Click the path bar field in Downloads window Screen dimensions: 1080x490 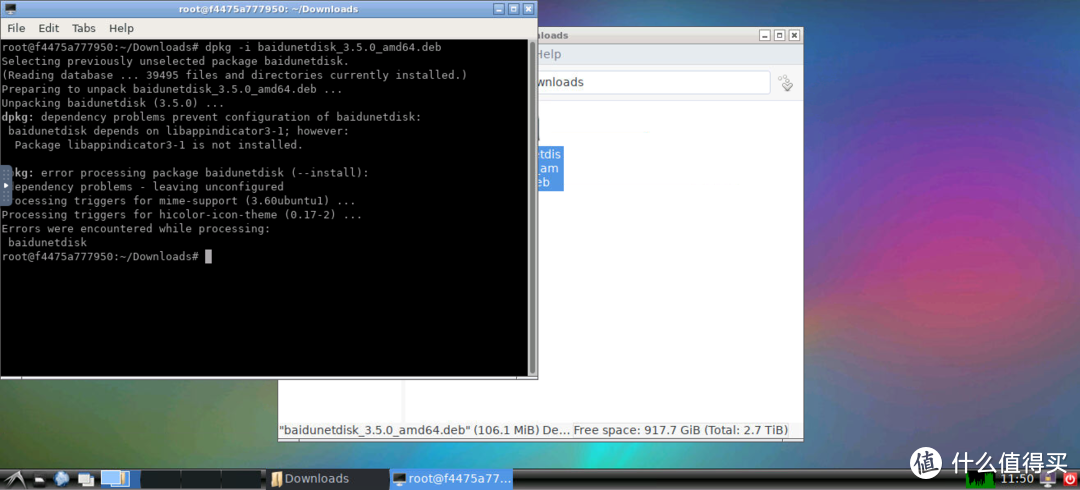pos(653,82)
